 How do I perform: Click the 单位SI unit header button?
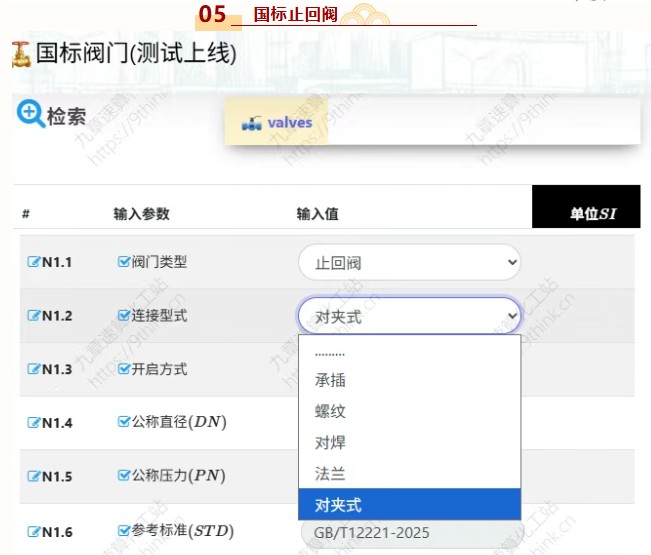click(591, 213)
